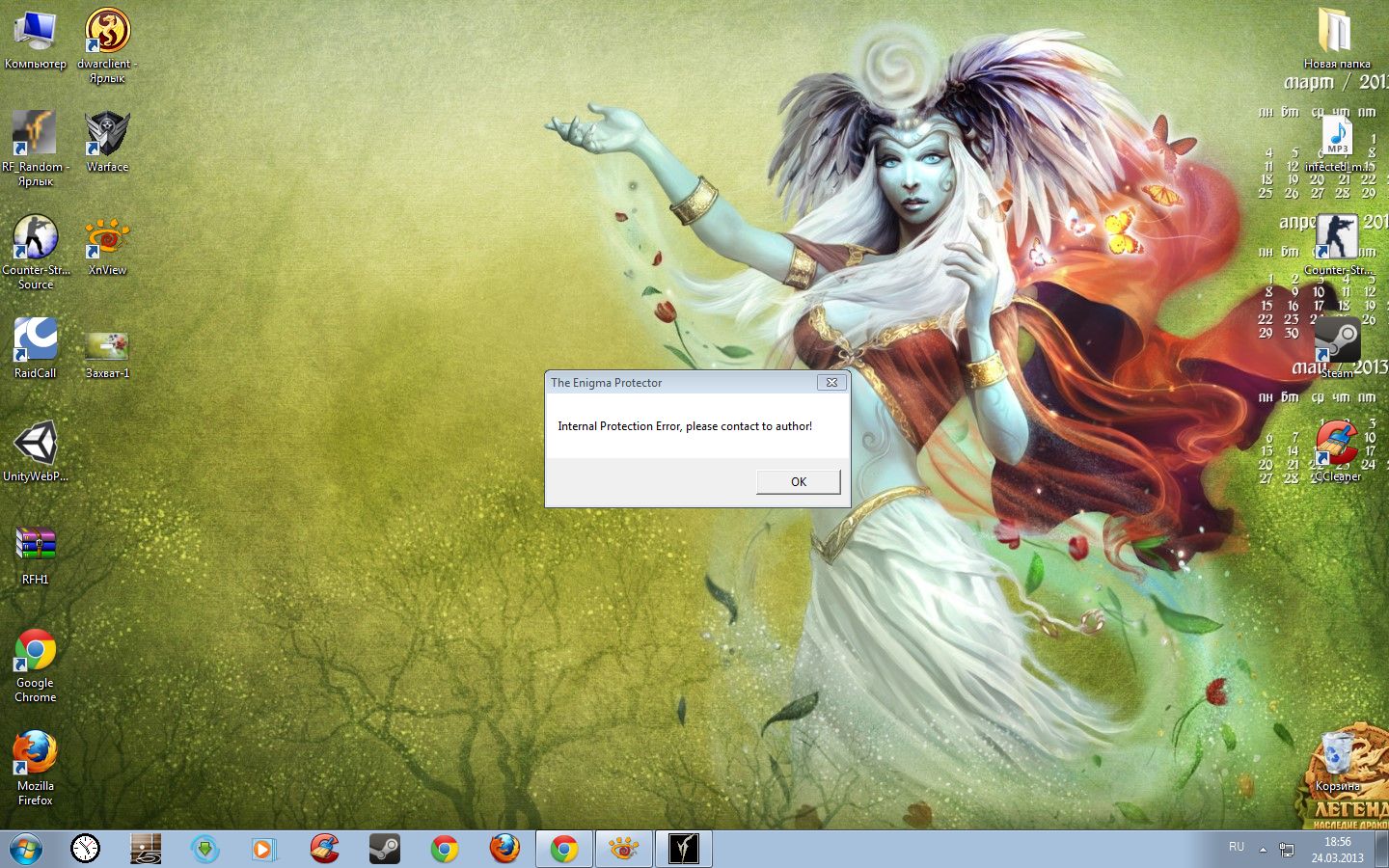
Task: Select the infected MP3 file icon
Action: click(1337, 142)
